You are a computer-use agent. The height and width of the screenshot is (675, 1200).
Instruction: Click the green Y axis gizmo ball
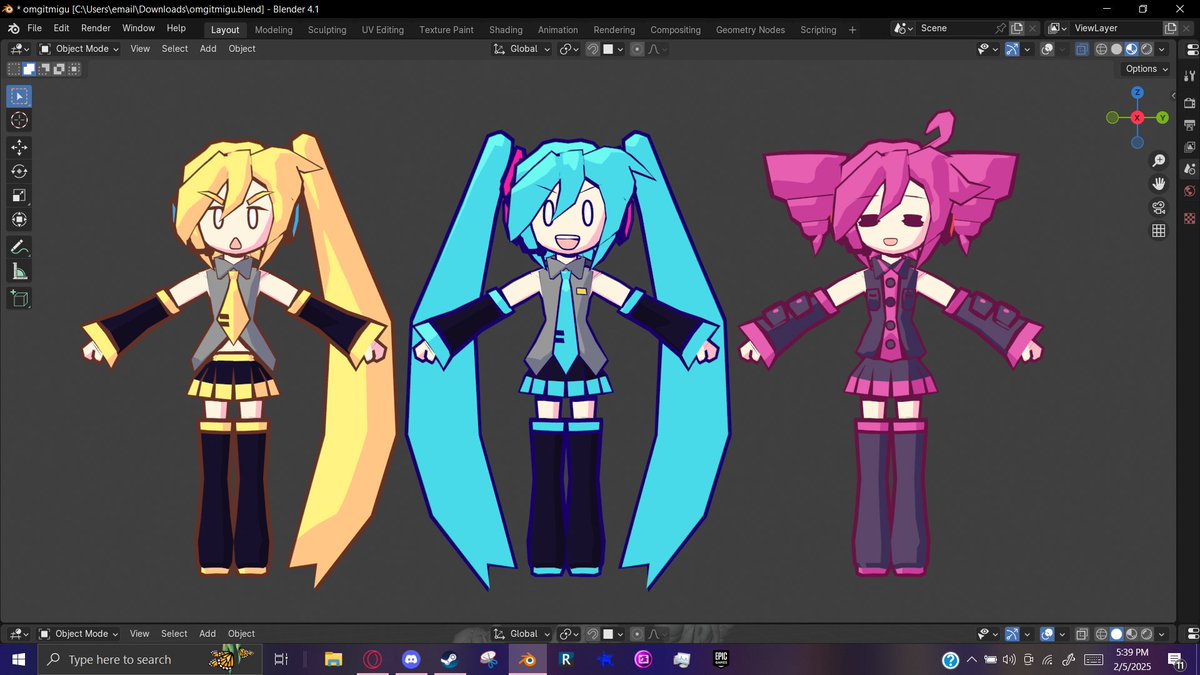pyautogui.click(x=1162, y=118)
